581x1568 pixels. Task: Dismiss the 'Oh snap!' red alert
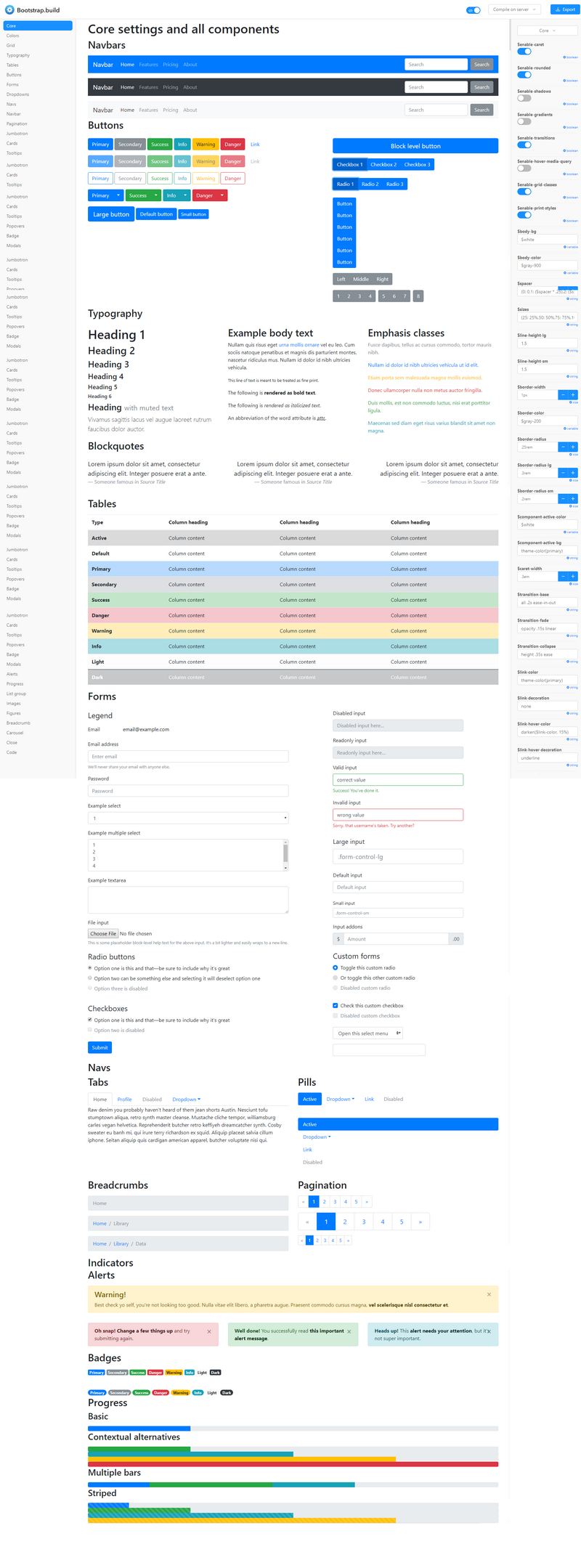point(209,1331)
